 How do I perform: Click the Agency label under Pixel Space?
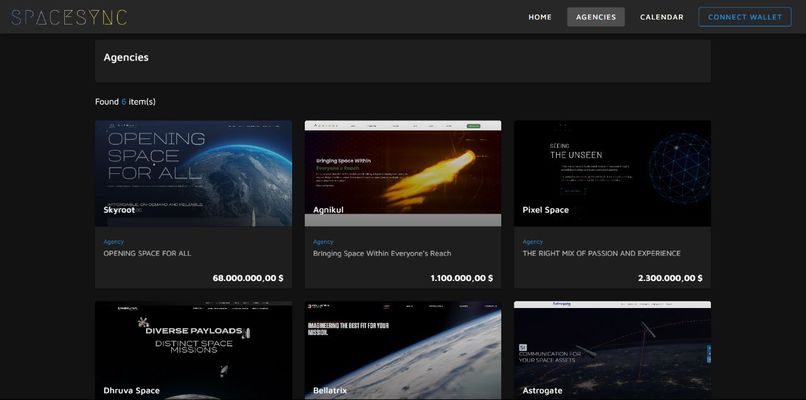(533, 242)
